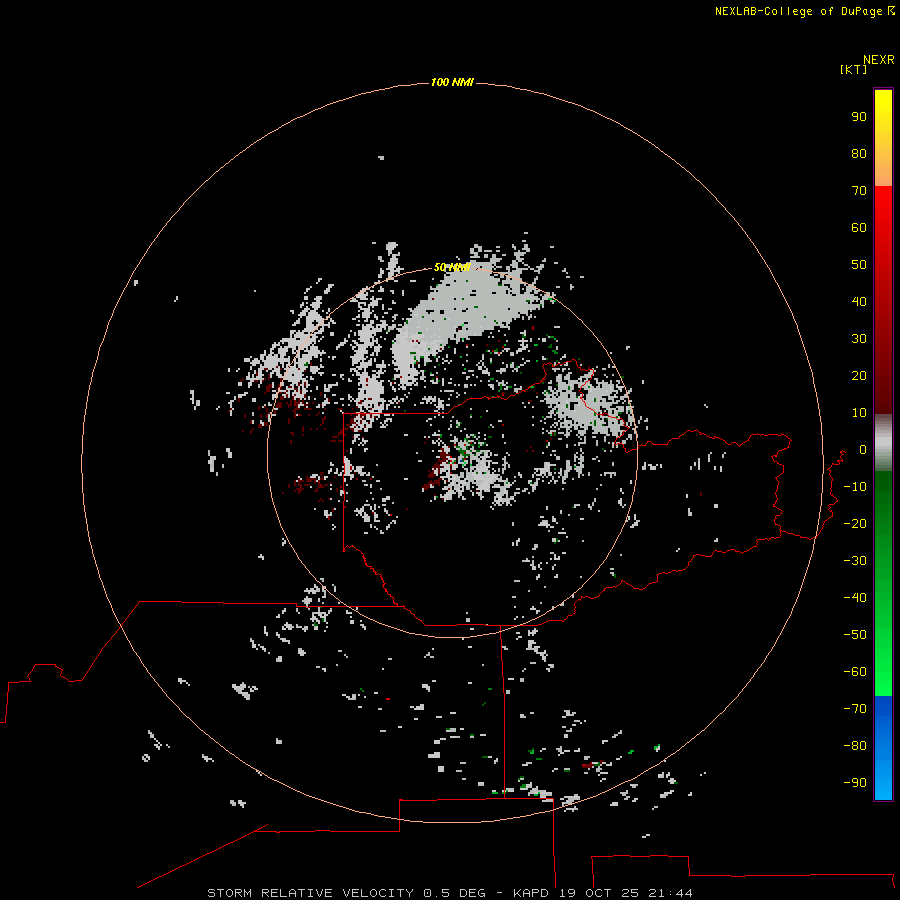Click the yellow top segment of color bar

(883, 138)
